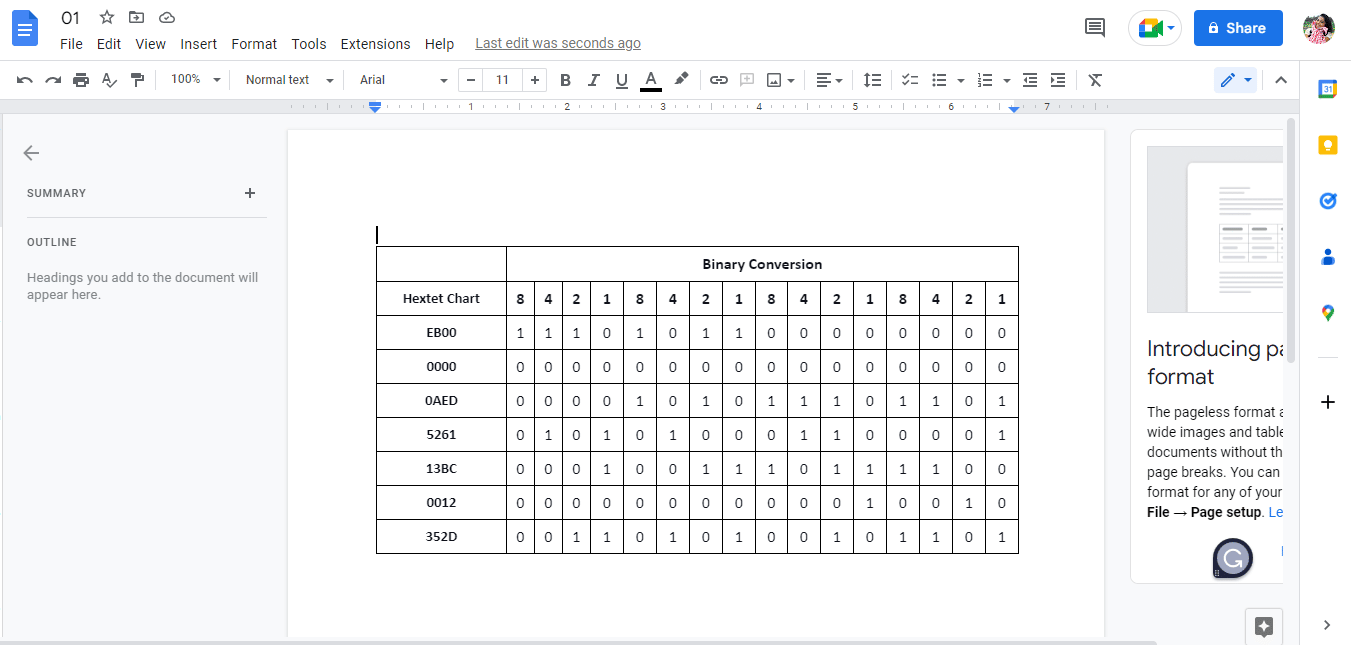Open spelling and grammar check
This screenshot has width=1351, height=645.
[x=109, y=80]
